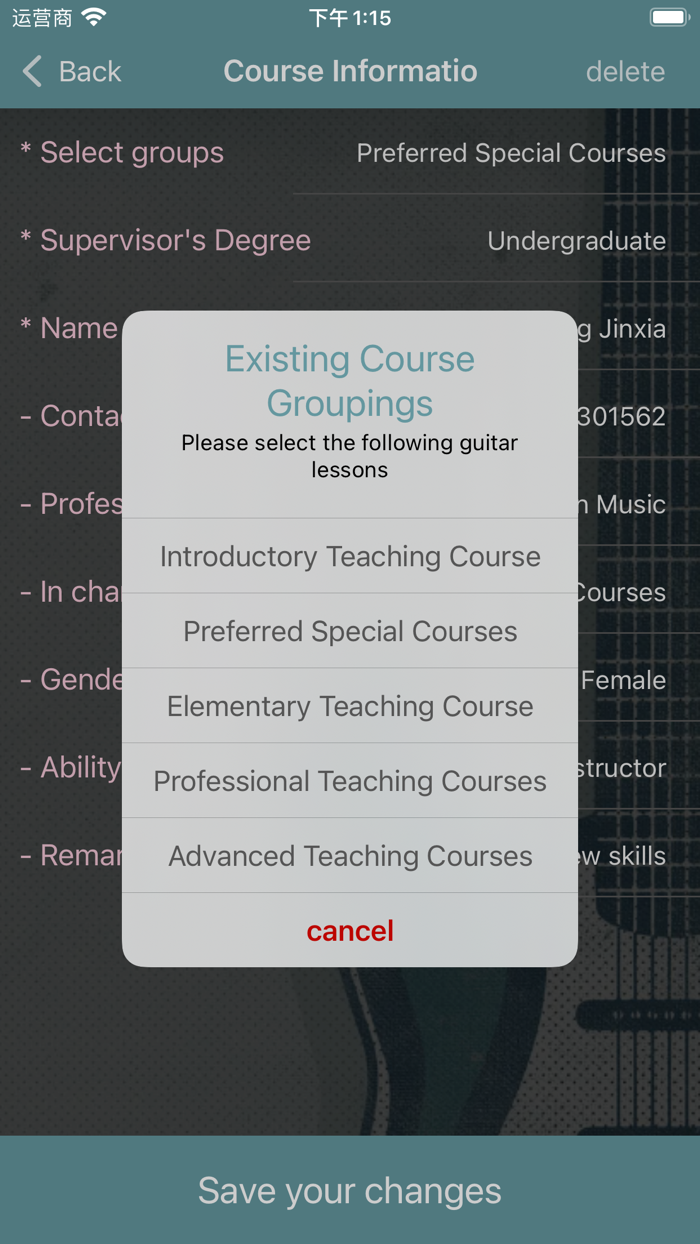Viewport: 700px width, 1244px height.
Task: Tap the Select groups field label
Action: pos(131,153)
